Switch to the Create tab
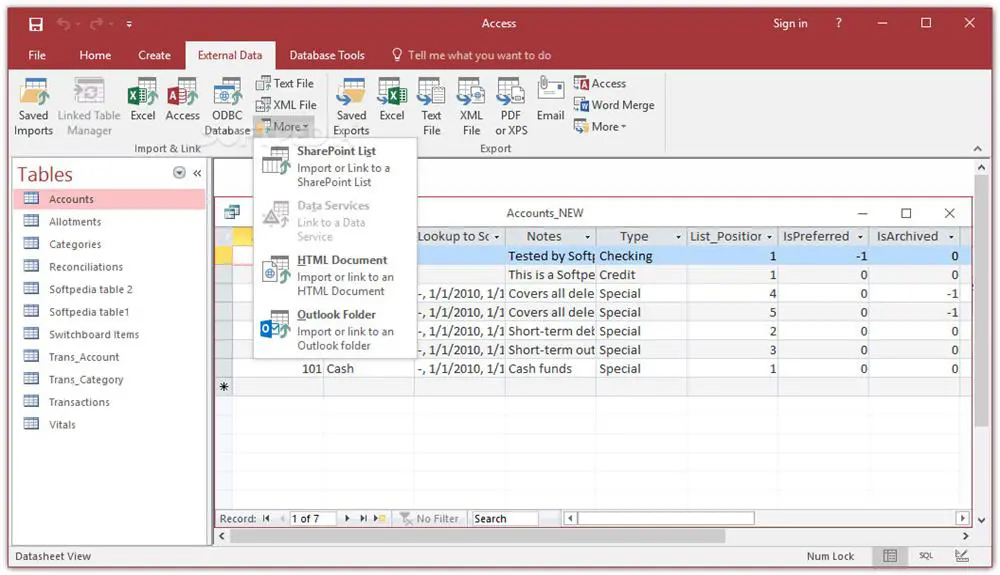1000x575 pixels. (154, 55)
